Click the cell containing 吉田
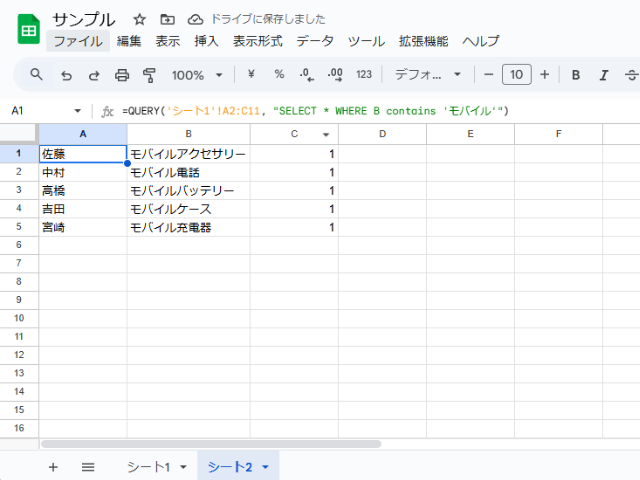 point(83,209)
